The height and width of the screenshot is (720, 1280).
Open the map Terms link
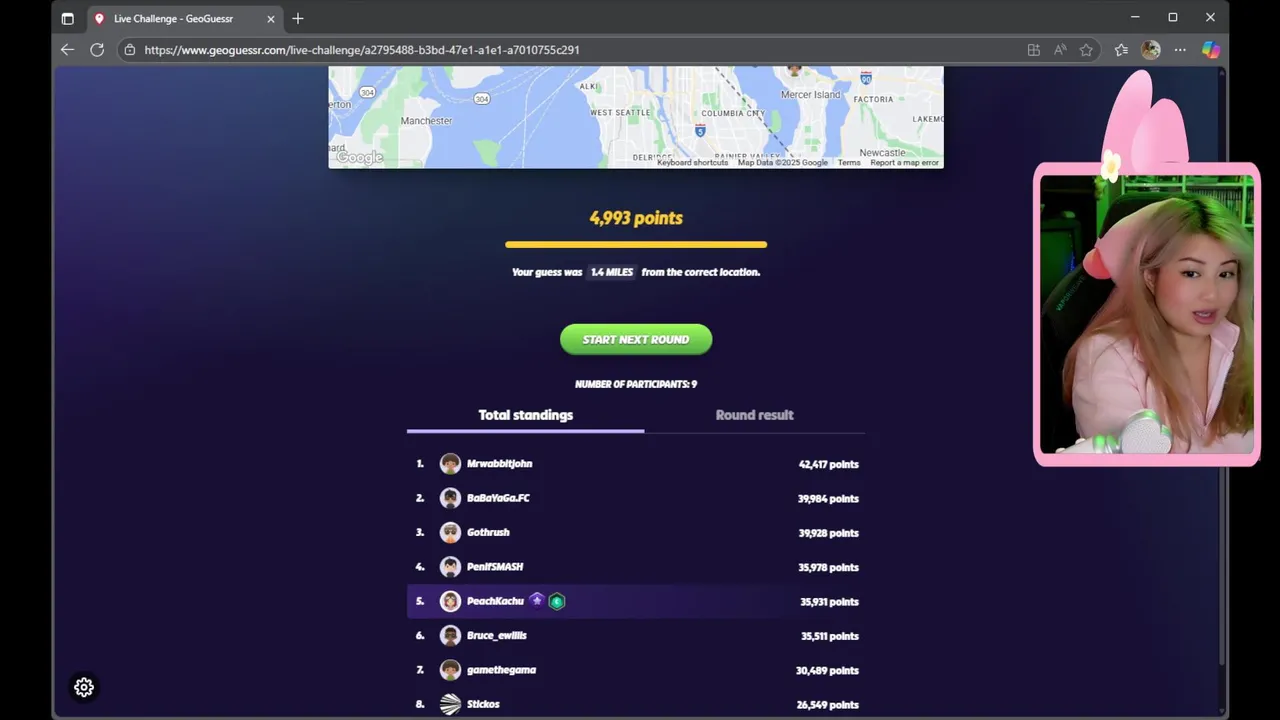849,163
